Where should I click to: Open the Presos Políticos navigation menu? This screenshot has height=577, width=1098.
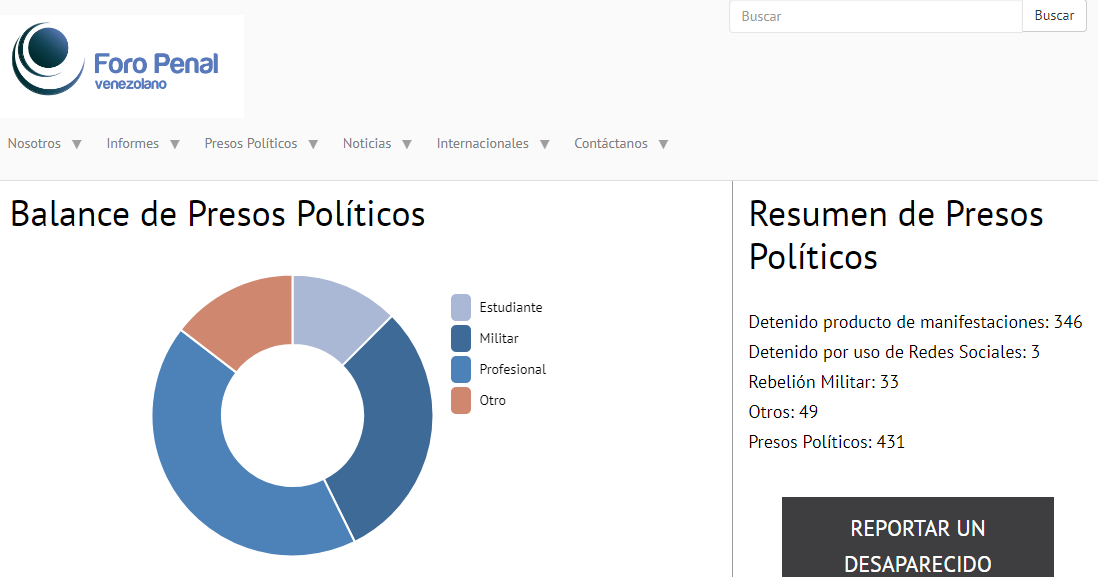tap(251, 144)
